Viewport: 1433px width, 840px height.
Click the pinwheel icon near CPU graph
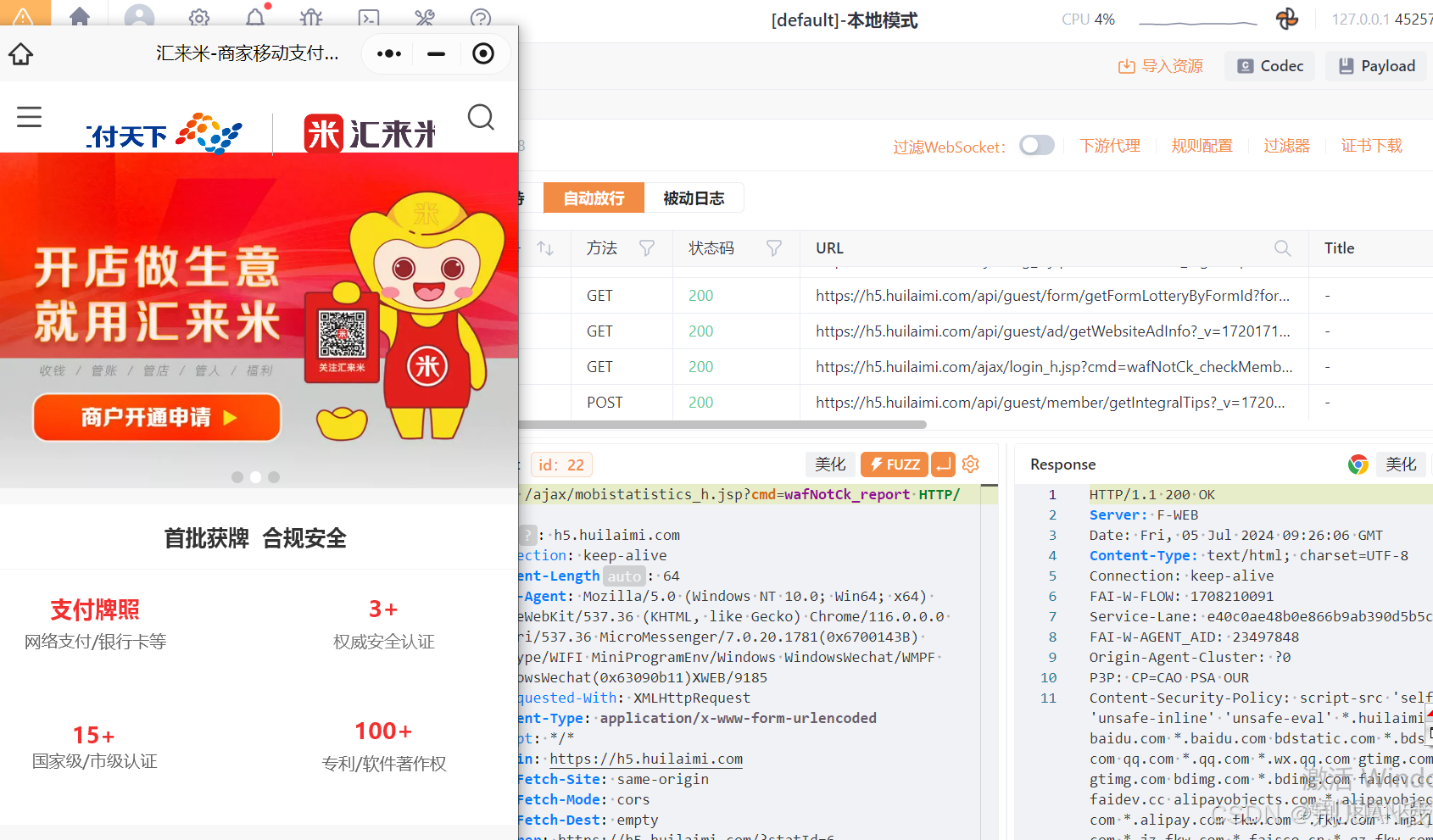tap(1287, 19)
